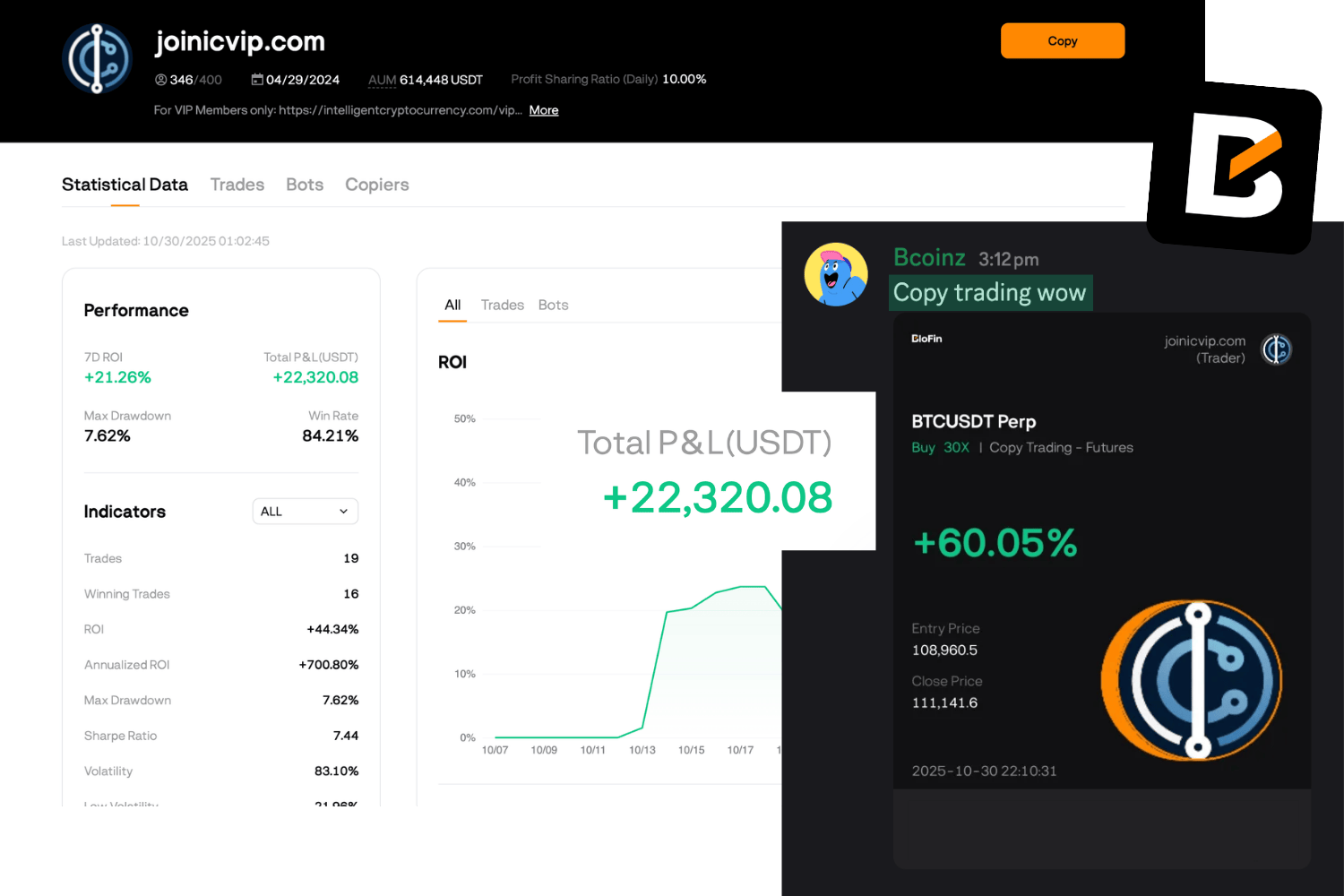Click +22,320.08 in the Performance card

(315, 377)
